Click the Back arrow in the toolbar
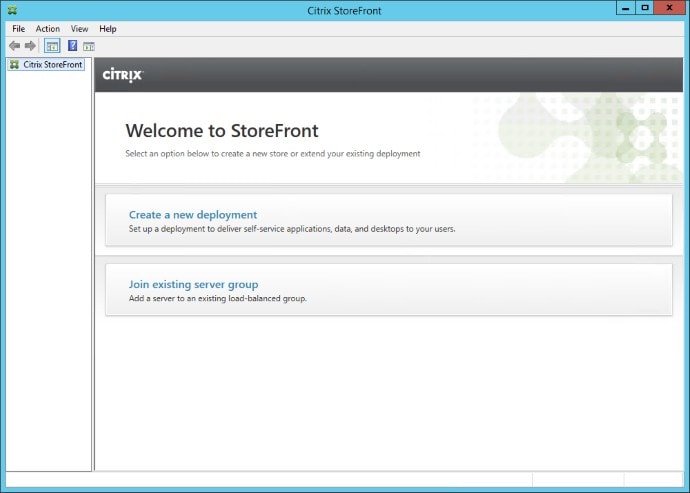 pos(14,46)
